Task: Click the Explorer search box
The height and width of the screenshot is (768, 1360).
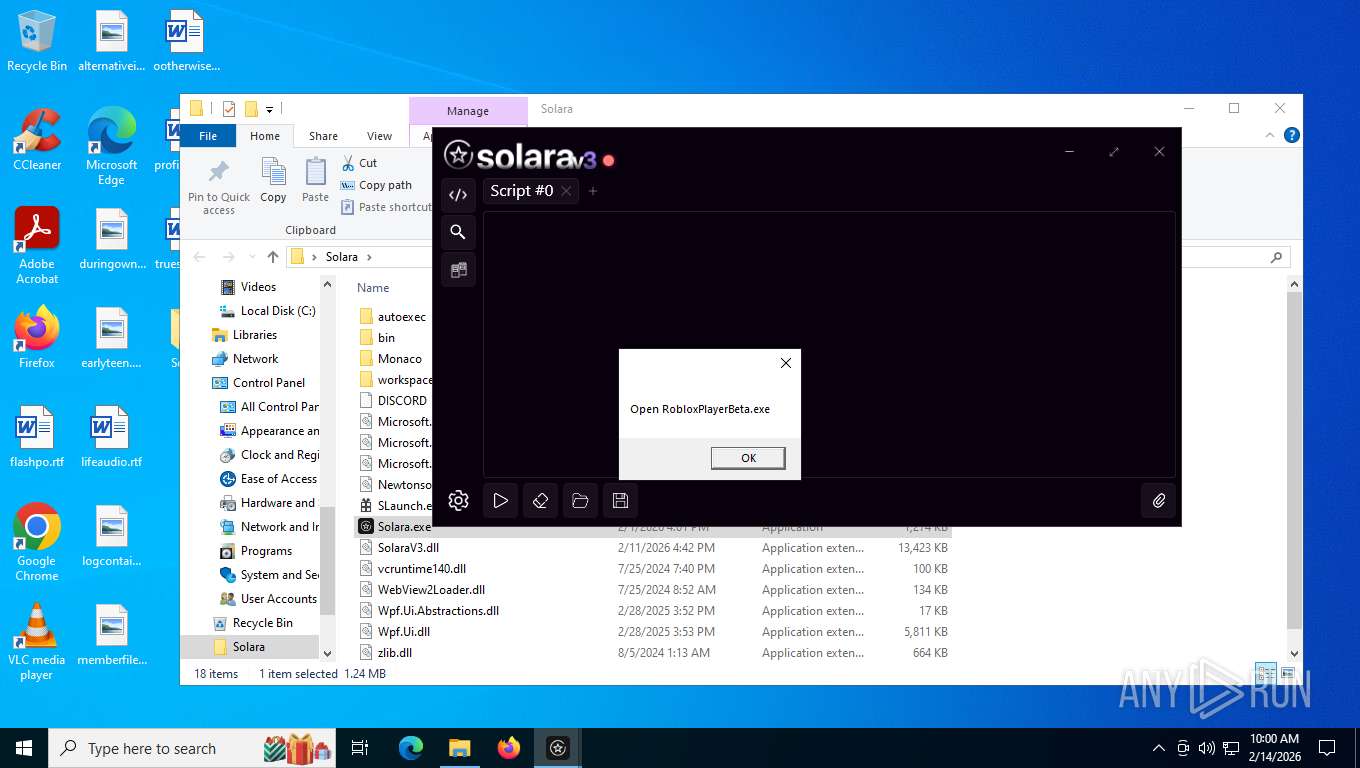Action: pos(1235,257)
